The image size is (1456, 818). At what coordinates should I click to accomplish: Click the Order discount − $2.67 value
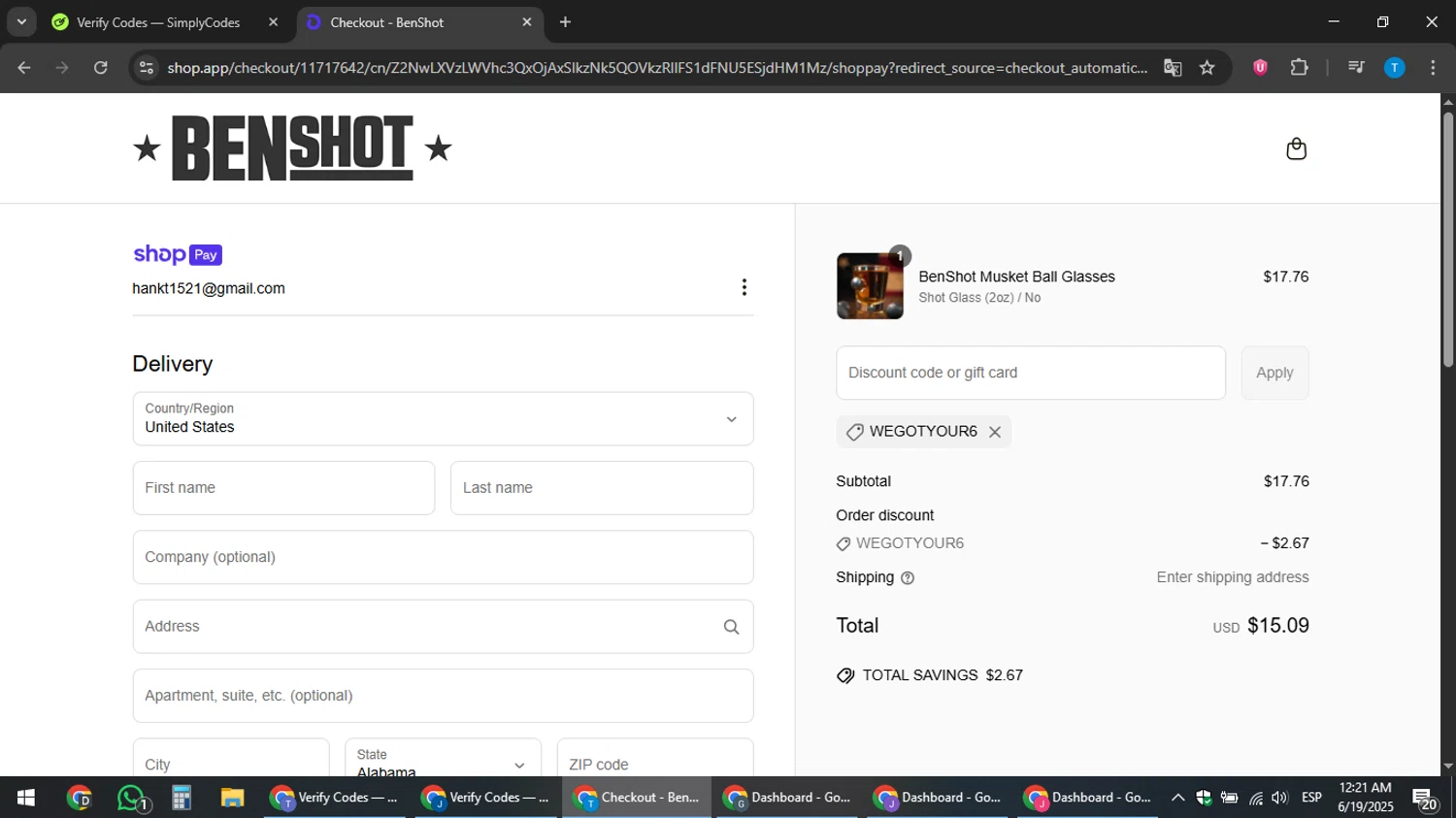tap(1284, 543)
